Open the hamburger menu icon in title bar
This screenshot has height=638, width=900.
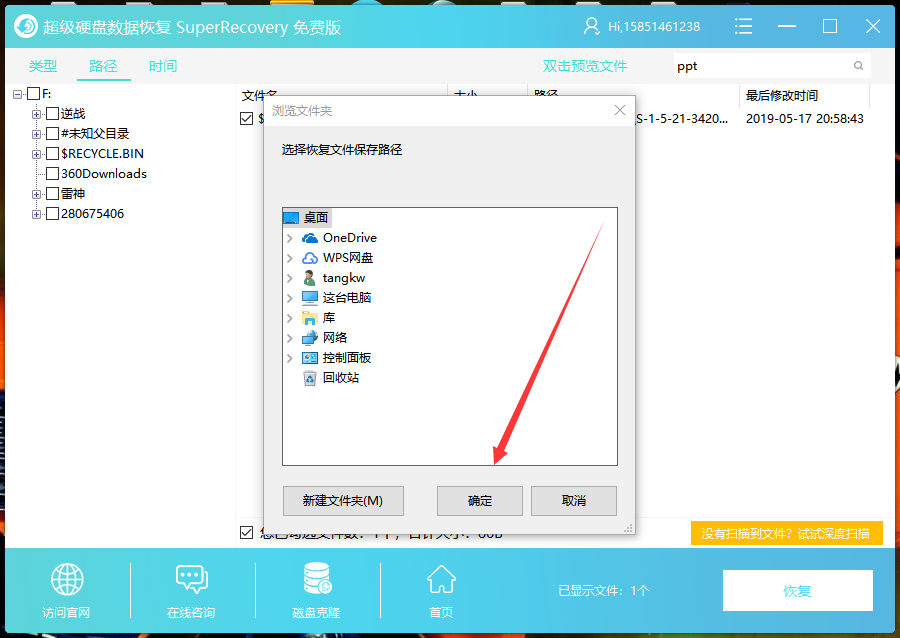tap(743, 26)
